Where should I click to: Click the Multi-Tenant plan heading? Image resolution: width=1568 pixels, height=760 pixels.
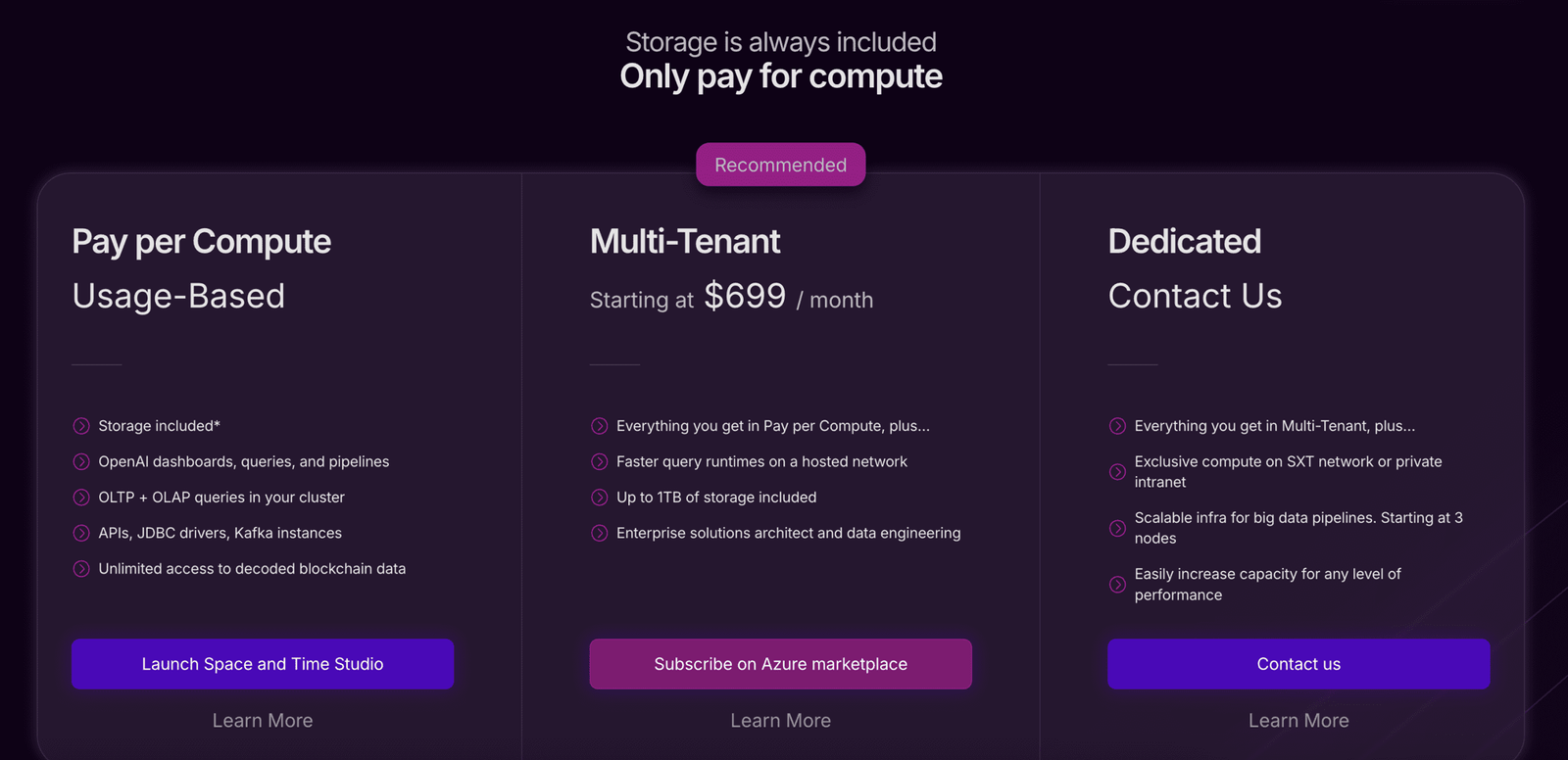tap(685, 241)
